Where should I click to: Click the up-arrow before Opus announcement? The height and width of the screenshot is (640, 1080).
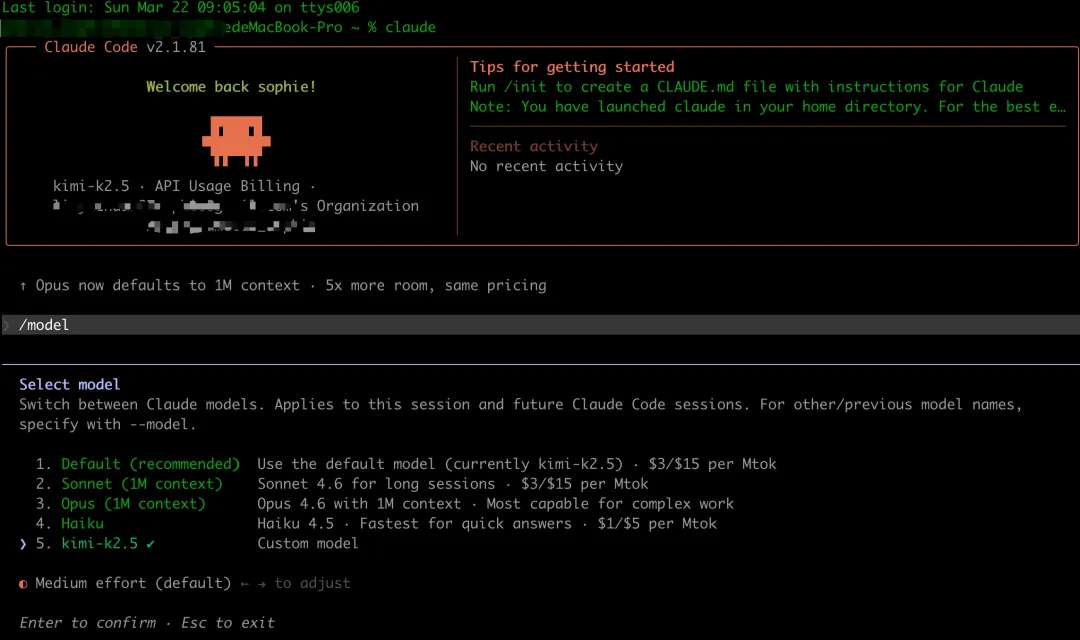(x=23, y=286)
